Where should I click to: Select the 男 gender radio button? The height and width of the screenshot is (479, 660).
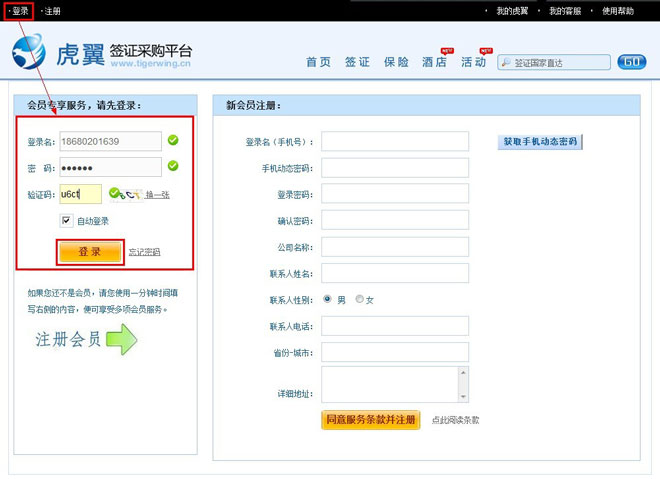(327, 299)
